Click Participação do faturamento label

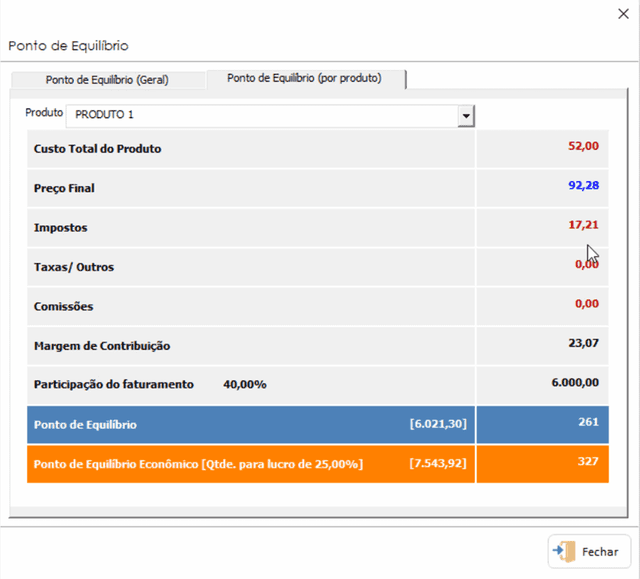114,384
